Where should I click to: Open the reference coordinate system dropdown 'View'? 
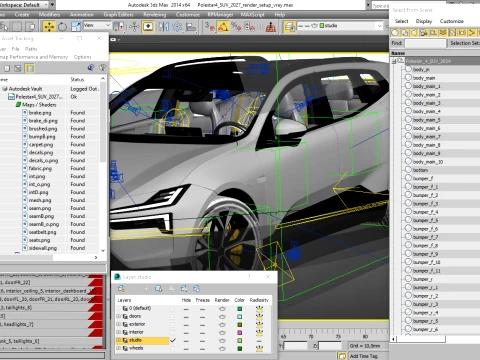tap(97, 25)
